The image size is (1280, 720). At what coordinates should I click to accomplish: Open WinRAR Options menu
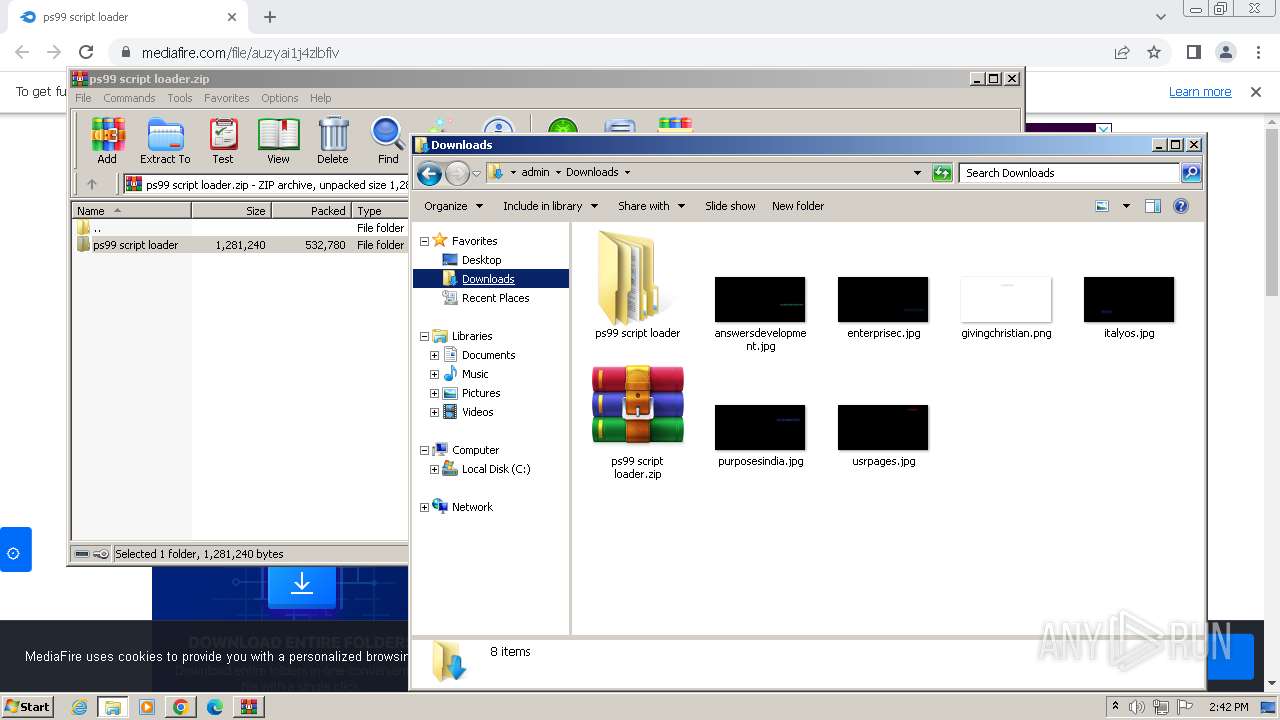coord(280,98)
